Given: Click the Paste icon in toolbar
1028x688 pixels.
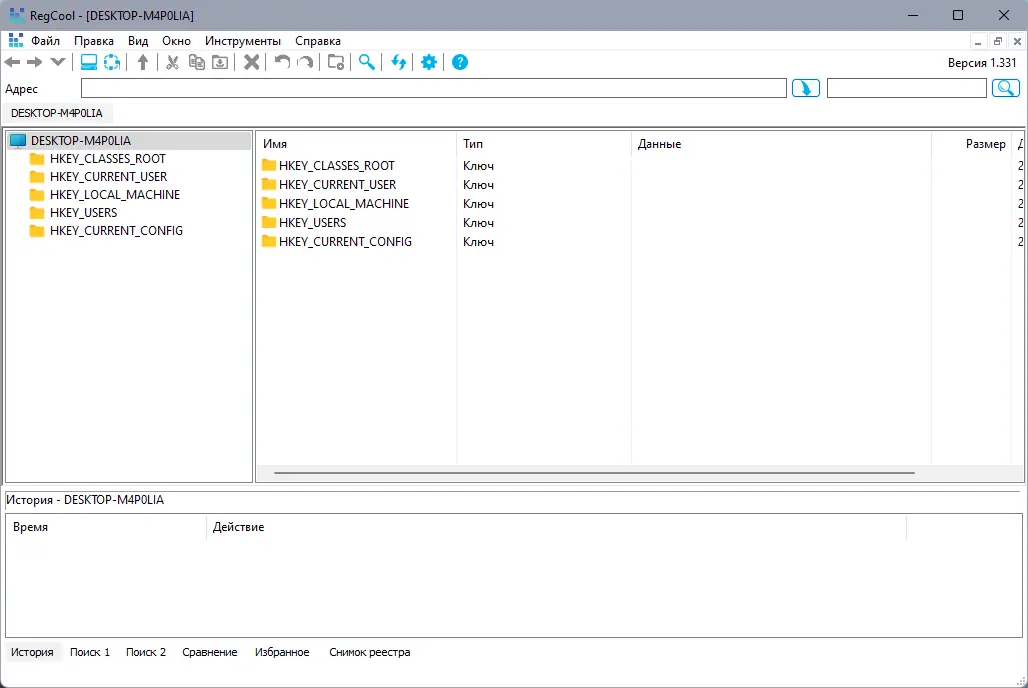Looking at the screenshot, I should pos(220,62).
